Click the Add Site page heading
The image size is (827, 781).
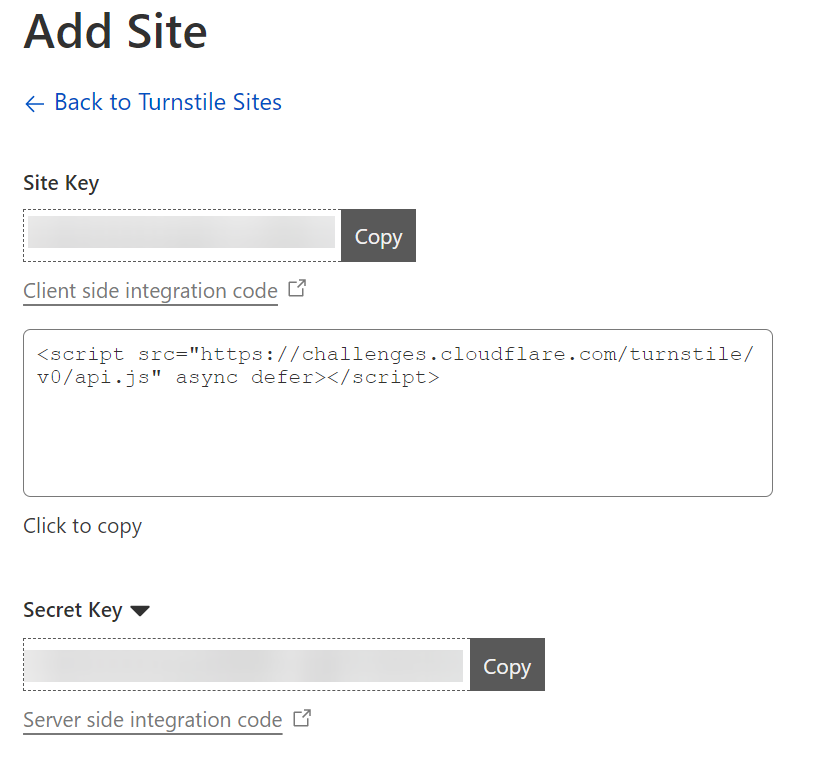[114, 33]
